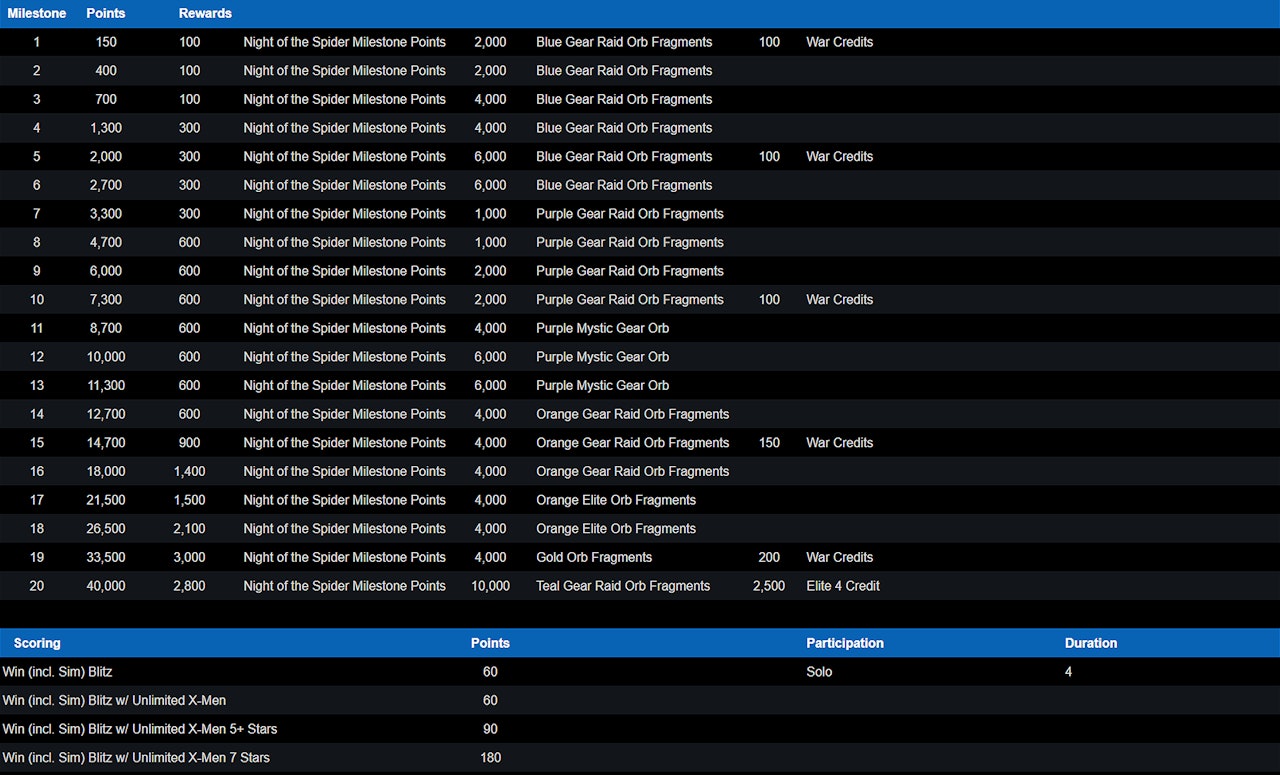Click the "2,500" Elite 4 Credit amount
The height and width of the screenshot is (775, 1280).
click(x=769, y=586)
